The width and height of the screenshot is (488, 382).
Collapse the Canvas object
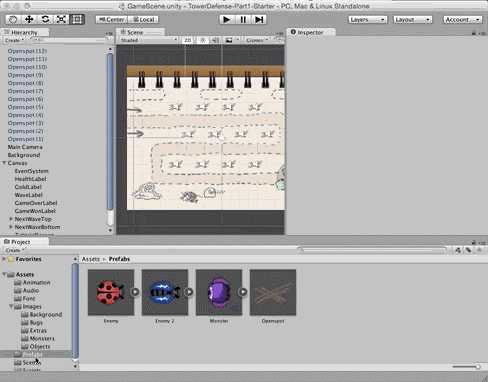click(4, 163)
